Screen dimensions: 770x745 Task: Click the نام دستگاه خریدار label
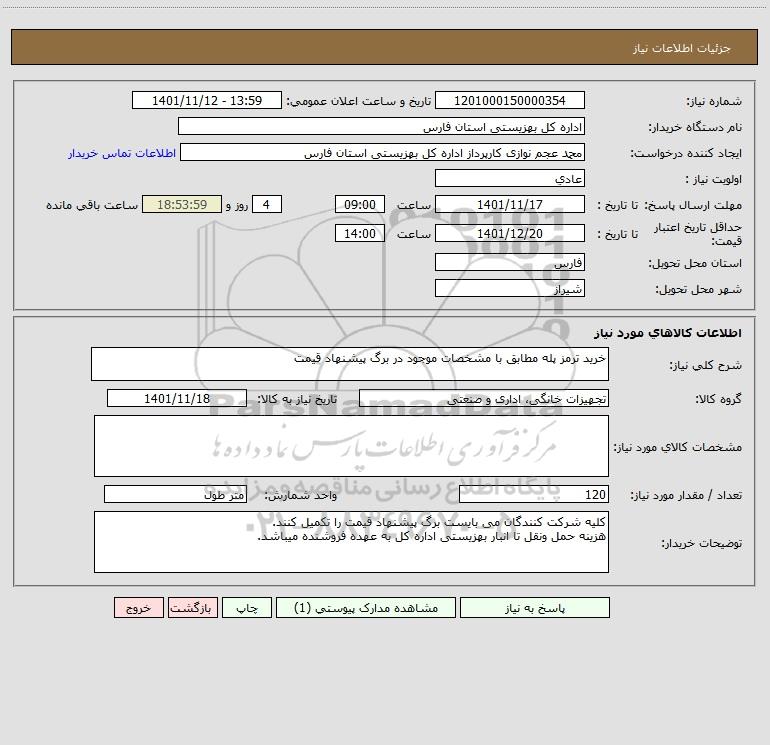click(695, 127)
